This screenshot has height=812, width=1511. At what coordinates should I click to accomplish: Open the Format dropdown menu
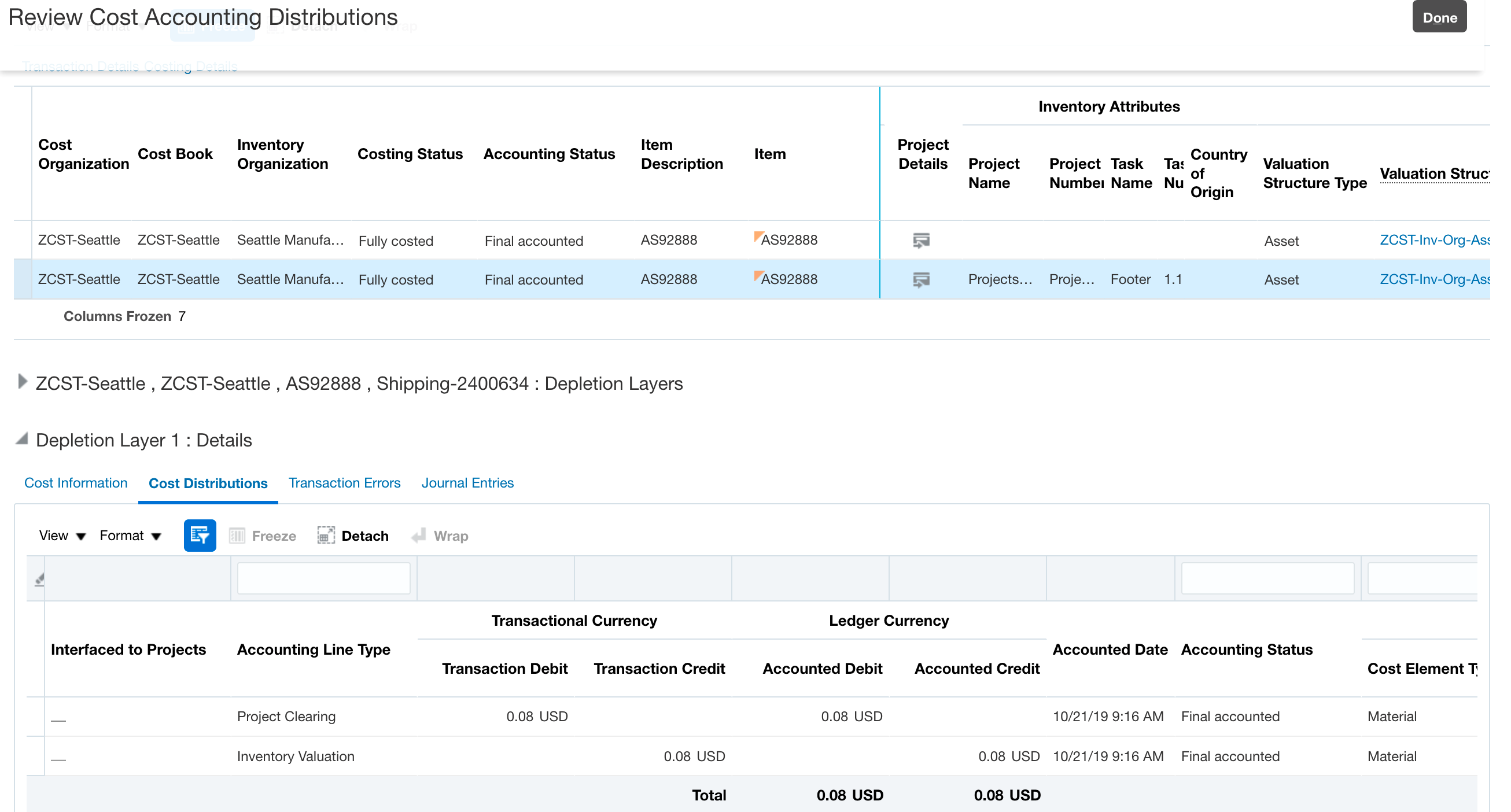130,535
